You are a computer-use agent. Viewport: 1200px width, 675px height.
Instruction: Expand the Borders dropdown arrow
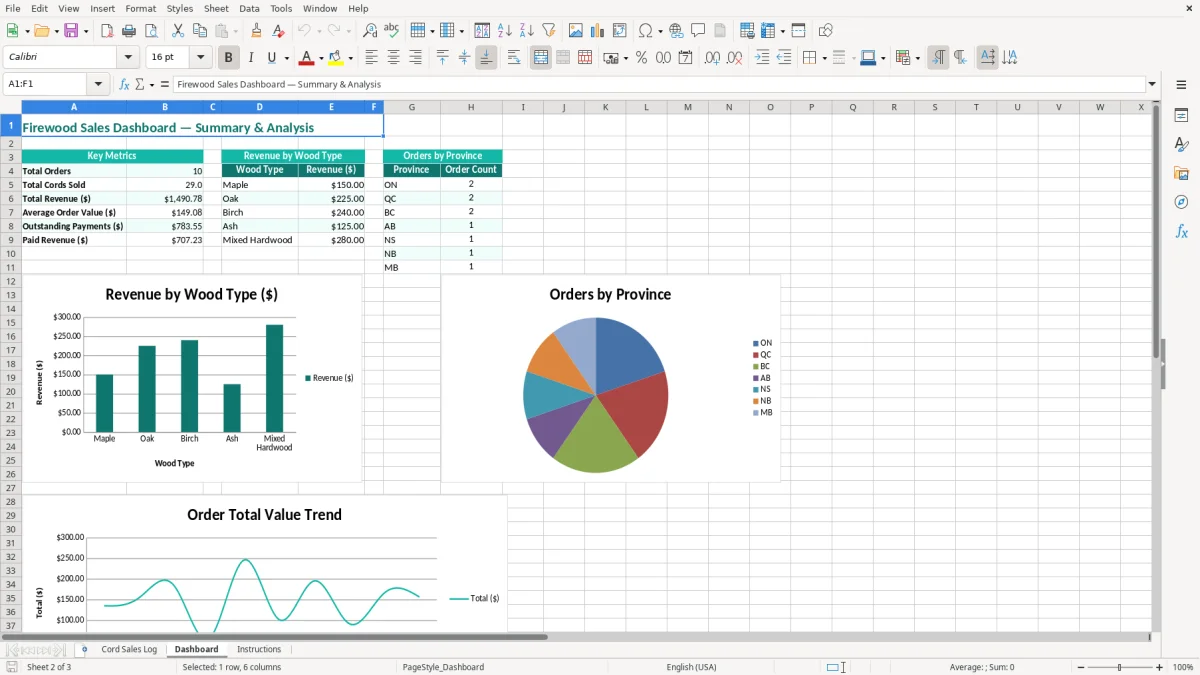pos(824,58)
